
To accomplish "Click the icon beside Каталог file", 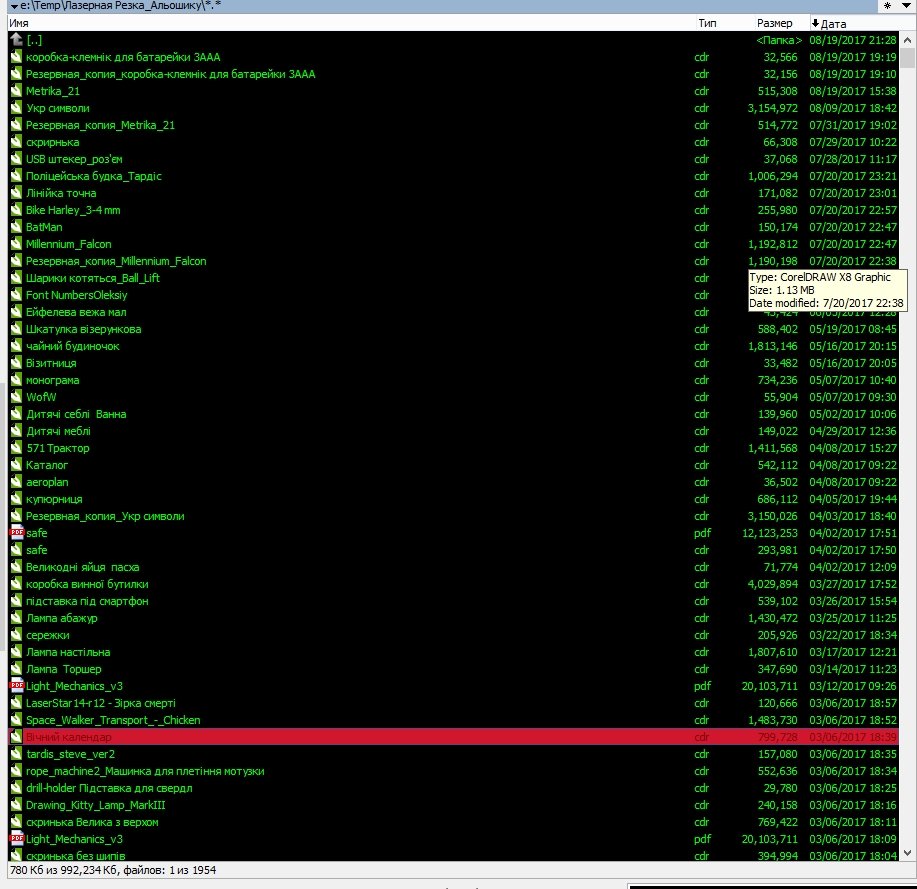I will (16, 465).
